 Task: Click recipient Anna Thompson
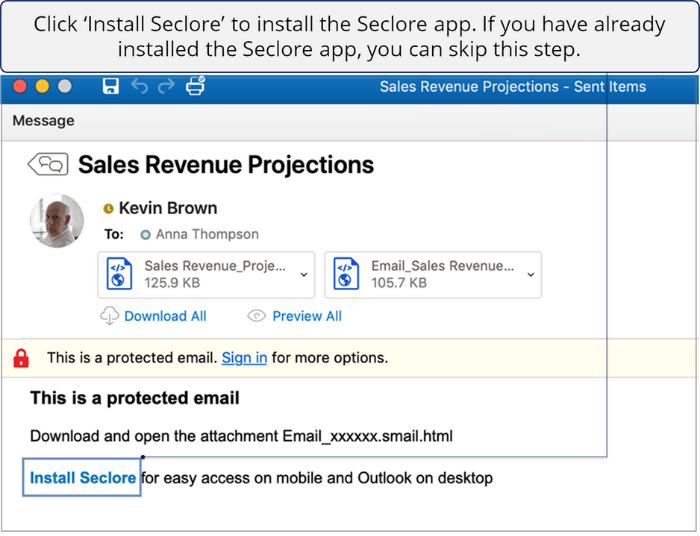[x=207, y=234]
